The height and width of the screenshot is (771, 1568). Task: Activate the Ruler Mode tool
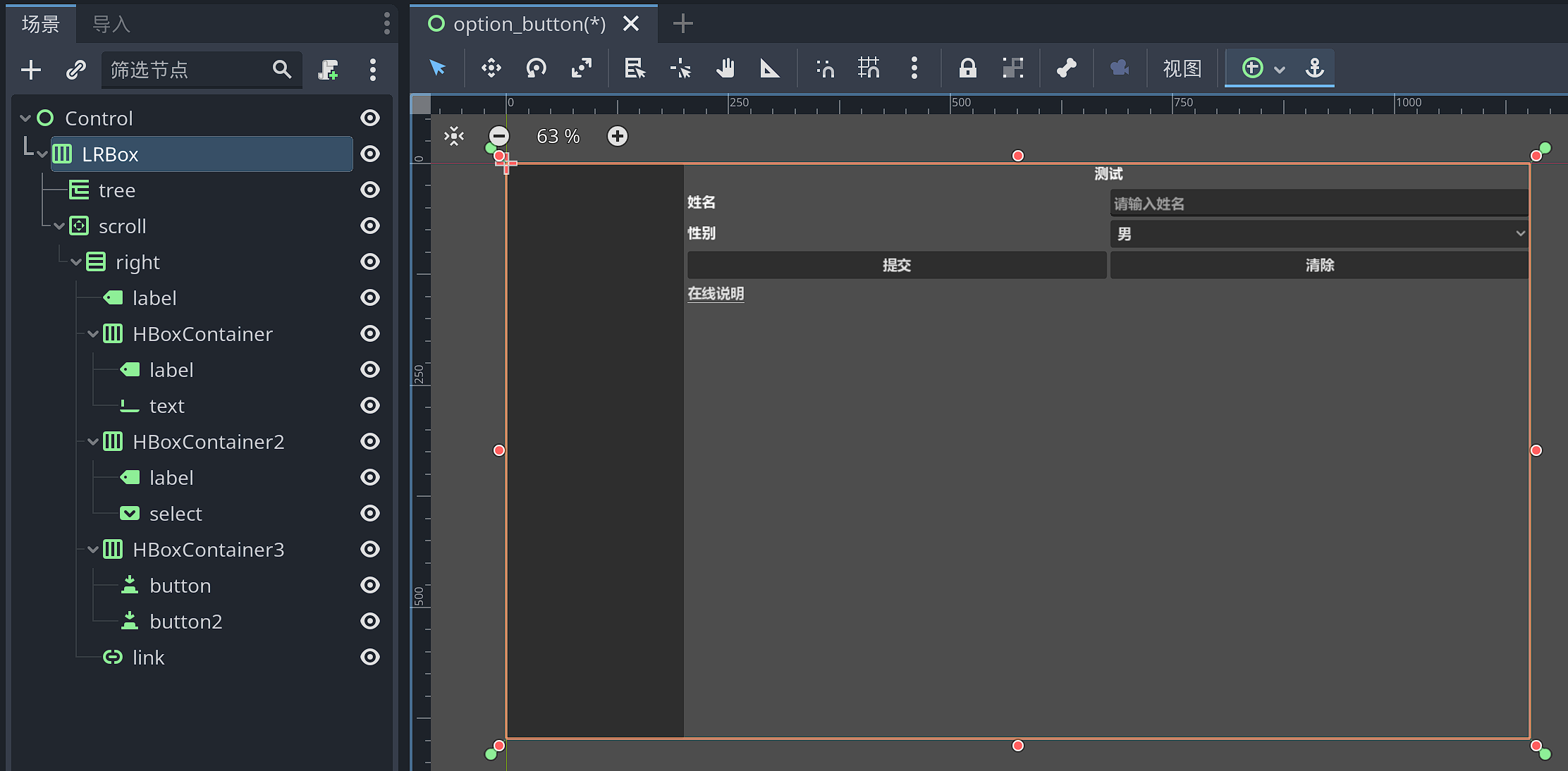[770, 68]
